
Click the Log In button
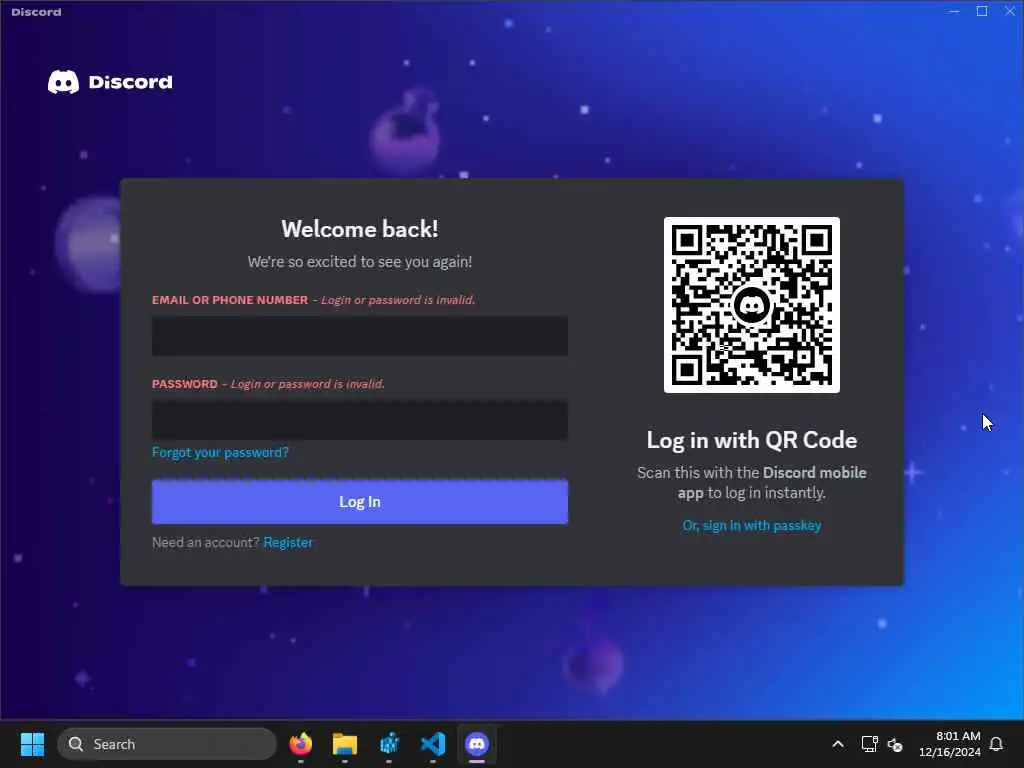pyautogui.click(x=360, y=502)
